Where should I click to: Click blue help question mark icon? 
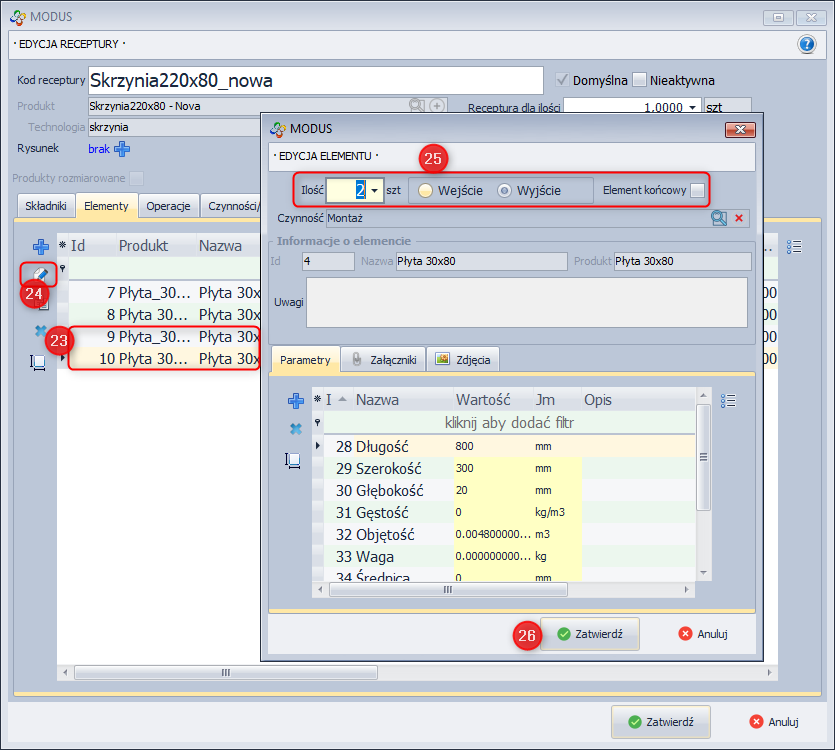tap(807, 44)
